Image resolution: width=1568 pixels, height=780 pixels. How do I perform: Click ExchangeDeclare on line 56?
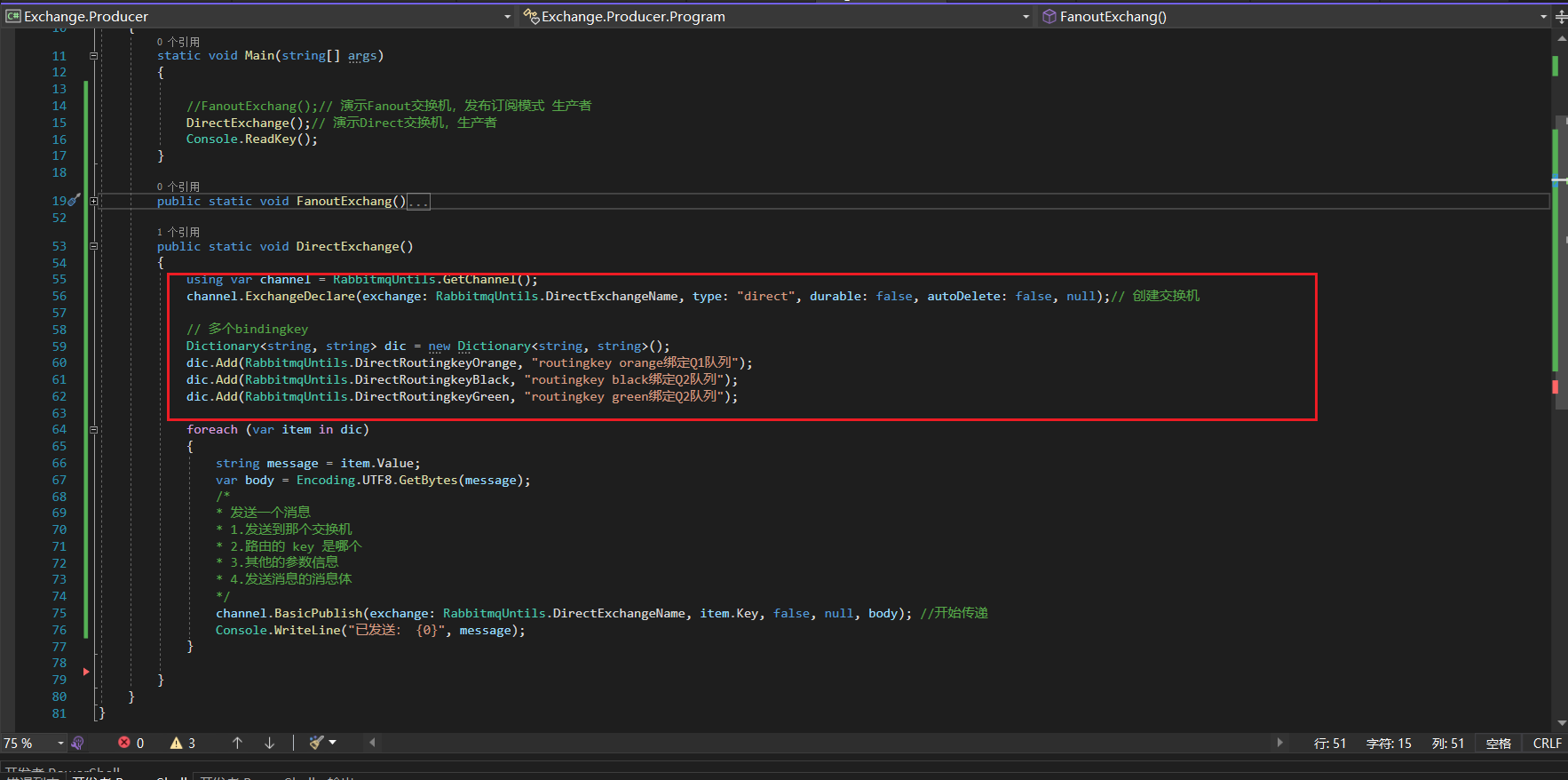pos(300,297)
